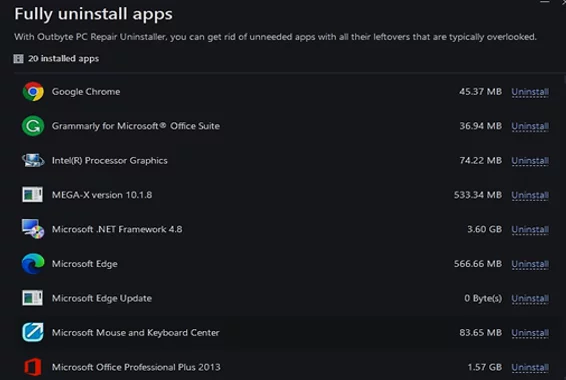Select the Google Chrome name text
This screenshot has width=566, height=380.
click(86, 92)
